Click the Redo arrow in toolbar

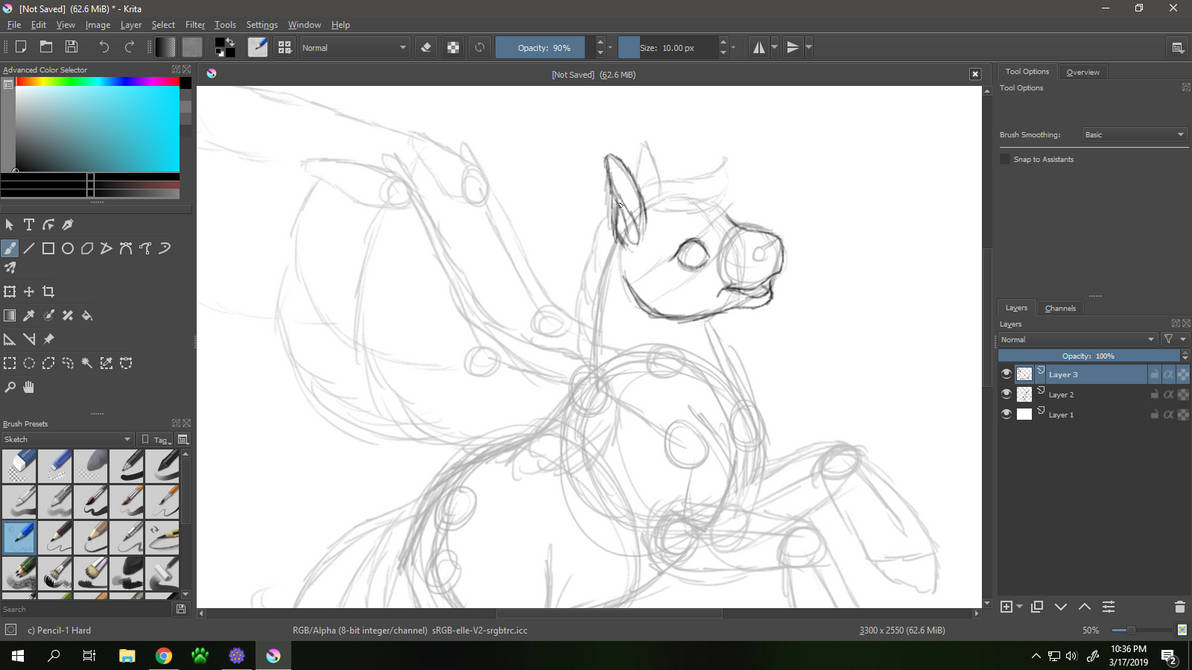[129, 47]
